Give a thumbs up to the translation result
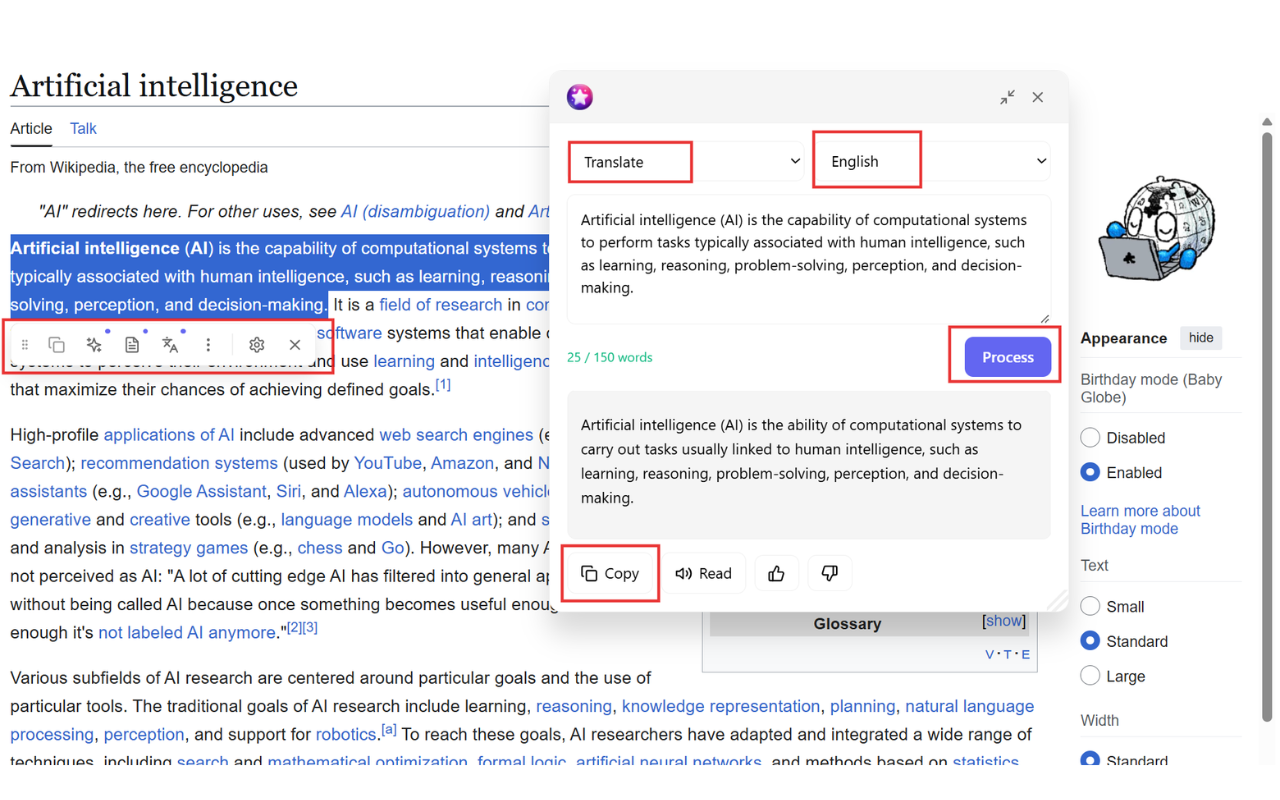 (777, 573)
